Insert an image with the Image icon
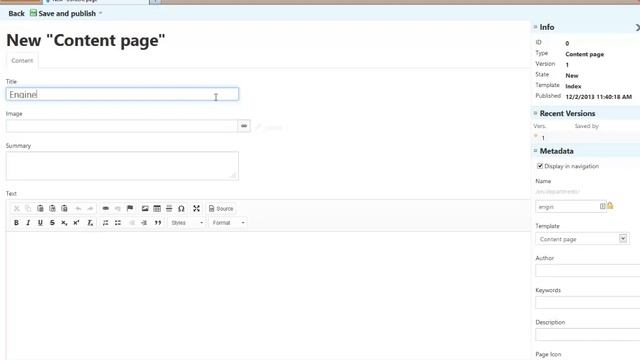Screen dimensions: 640x360 pos(145,209)
